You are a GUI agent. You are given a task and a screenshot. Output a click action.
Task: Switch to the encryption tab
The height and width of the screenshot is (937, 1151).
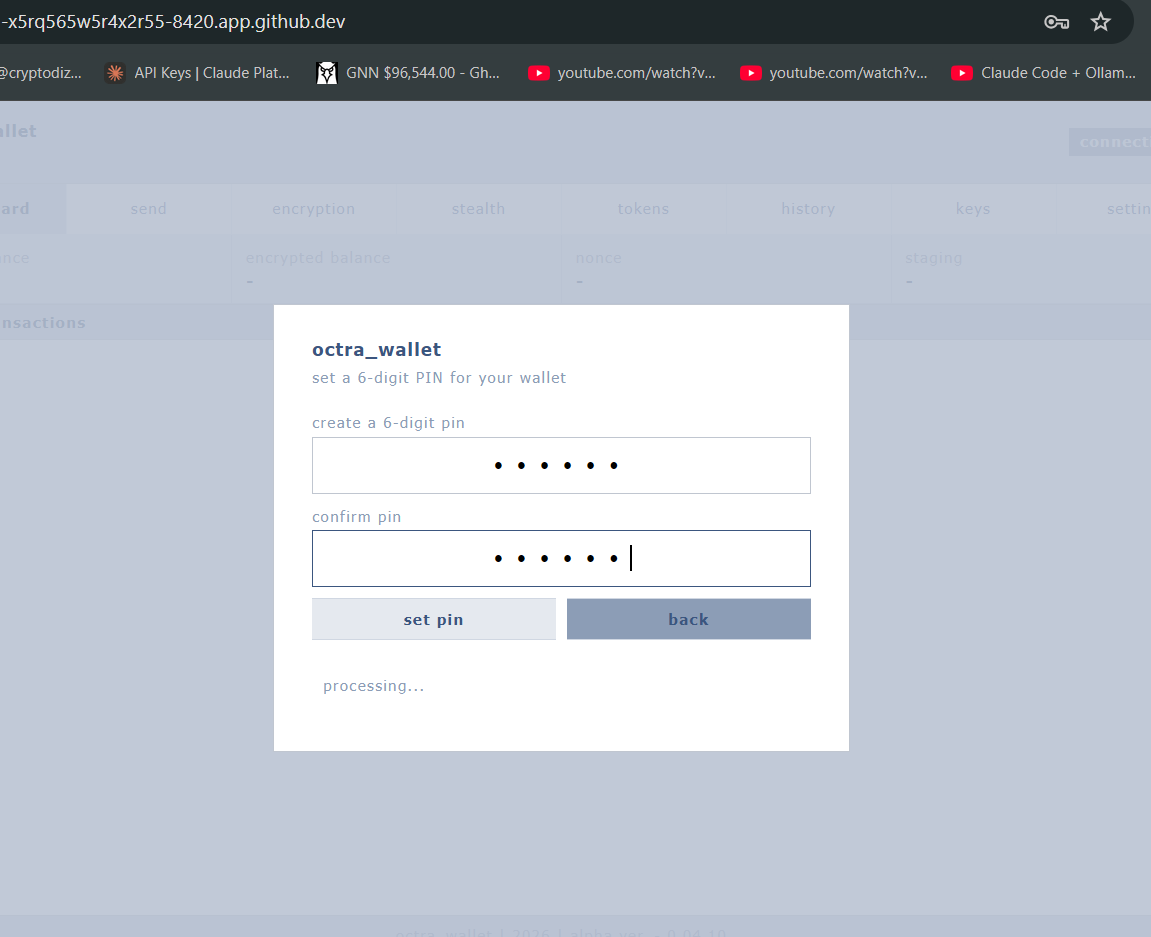coord(313,209)
